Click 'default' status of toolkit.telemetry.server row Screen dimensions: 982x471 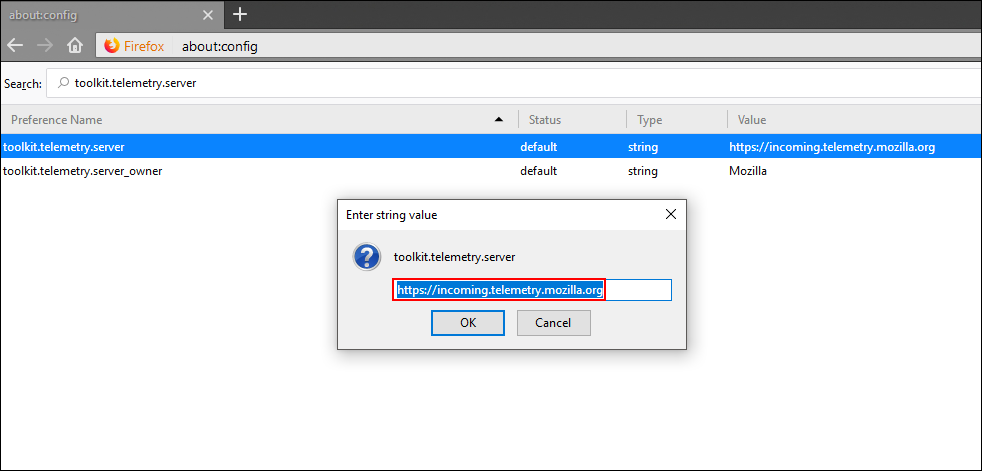[538, 147]
